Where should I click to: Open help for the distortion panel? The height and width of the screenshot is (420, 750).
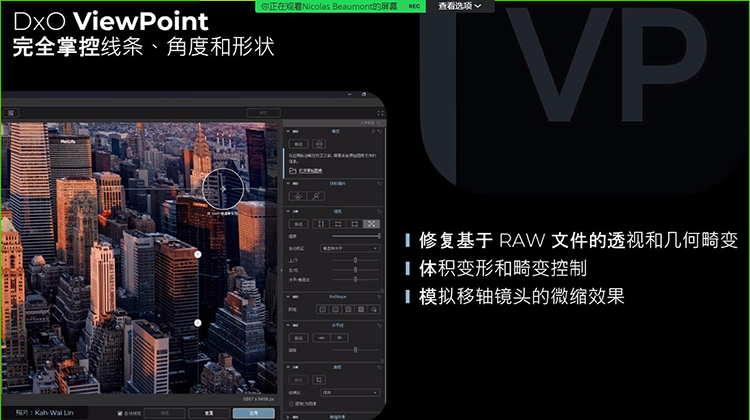(x=373, y=131)
